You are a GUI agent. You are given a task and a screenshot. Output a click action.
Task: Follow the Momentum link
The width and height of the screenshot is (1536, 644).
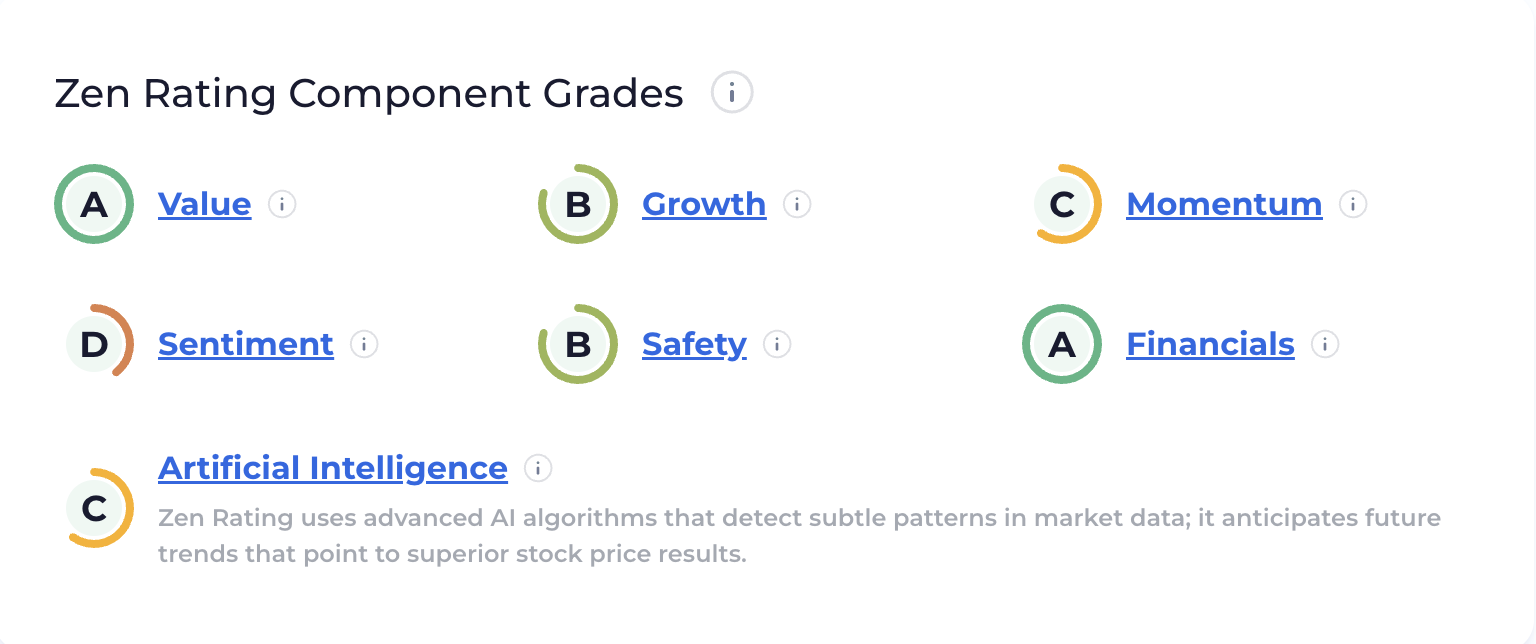pos(1224,204)
